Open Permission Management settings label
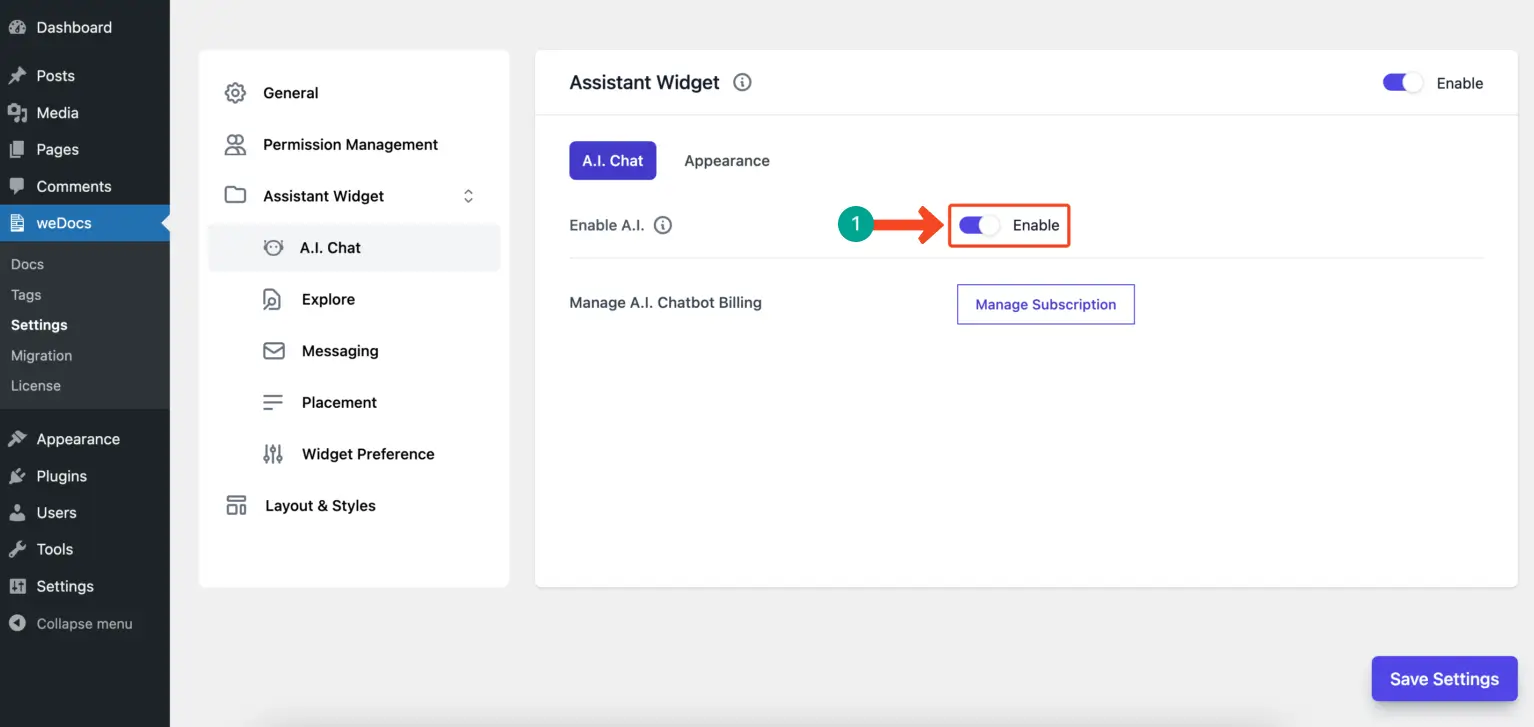 click(x=351, y=145)
